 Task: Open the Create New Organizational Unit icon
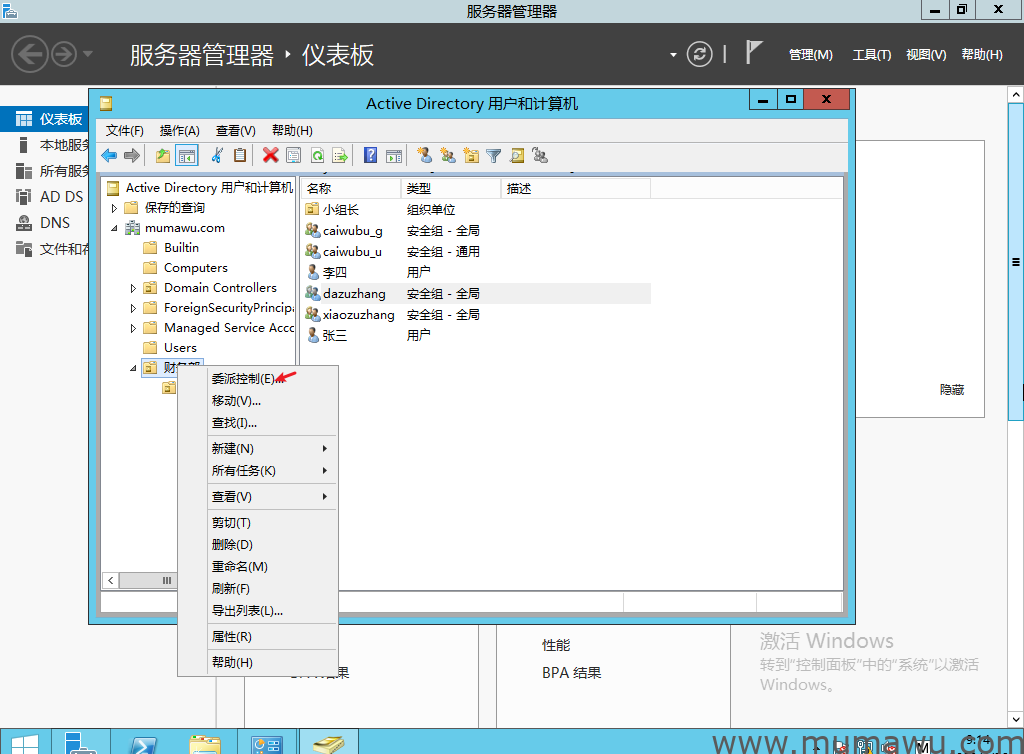click(x=470, y=155)
